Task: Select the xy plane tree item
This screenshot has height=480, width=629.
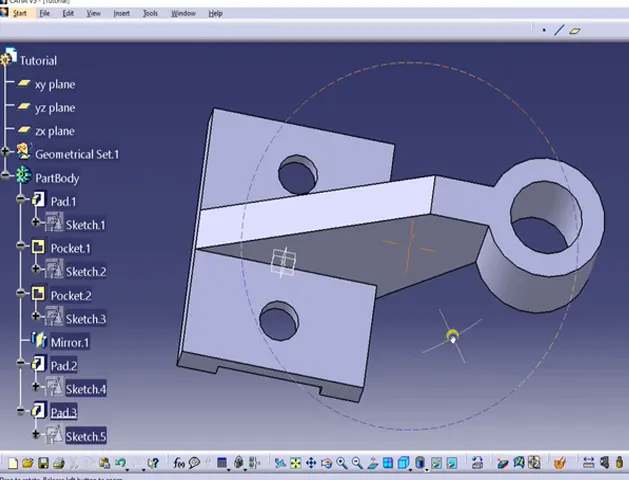Action: click(54, 84)
